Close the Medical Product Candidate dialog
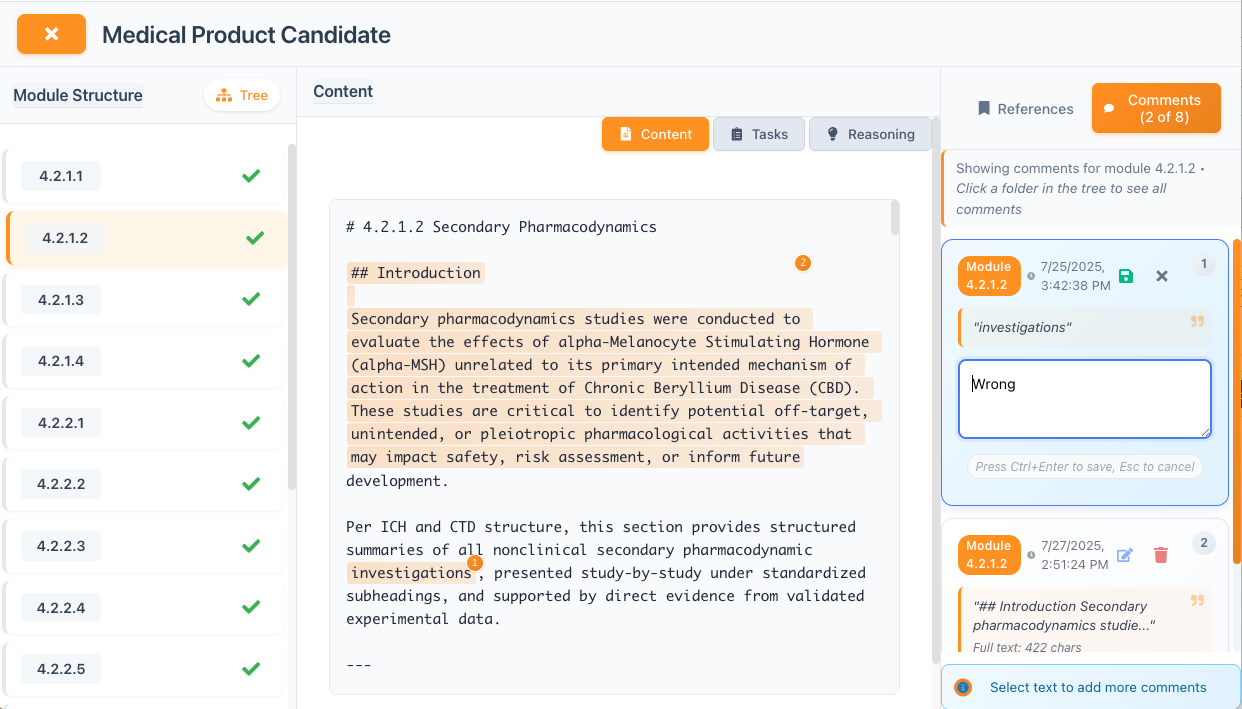1242x709 pixels. pyautogui.click(x=51, y=33)
